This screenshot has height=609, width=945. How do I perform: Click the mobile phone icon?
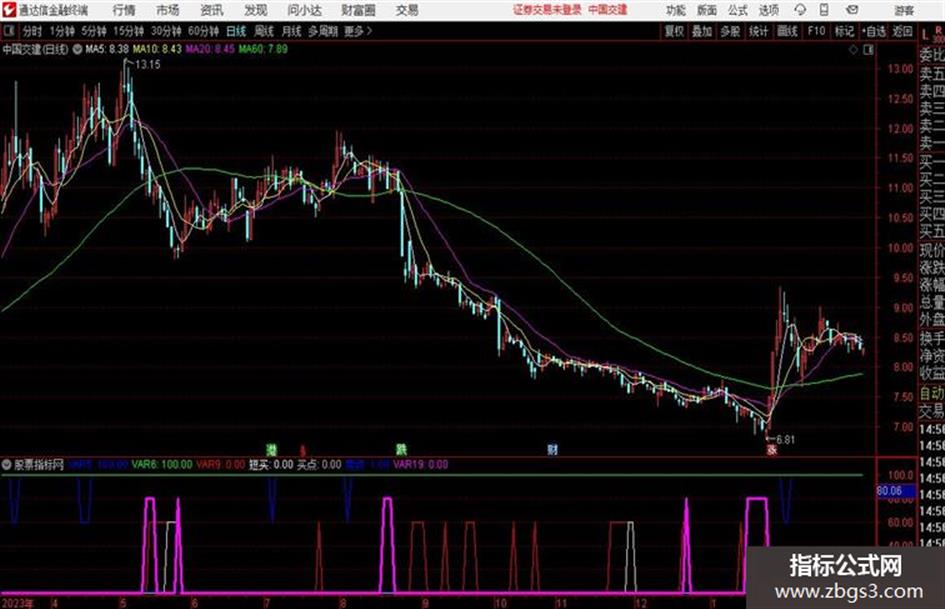[824, 10]
